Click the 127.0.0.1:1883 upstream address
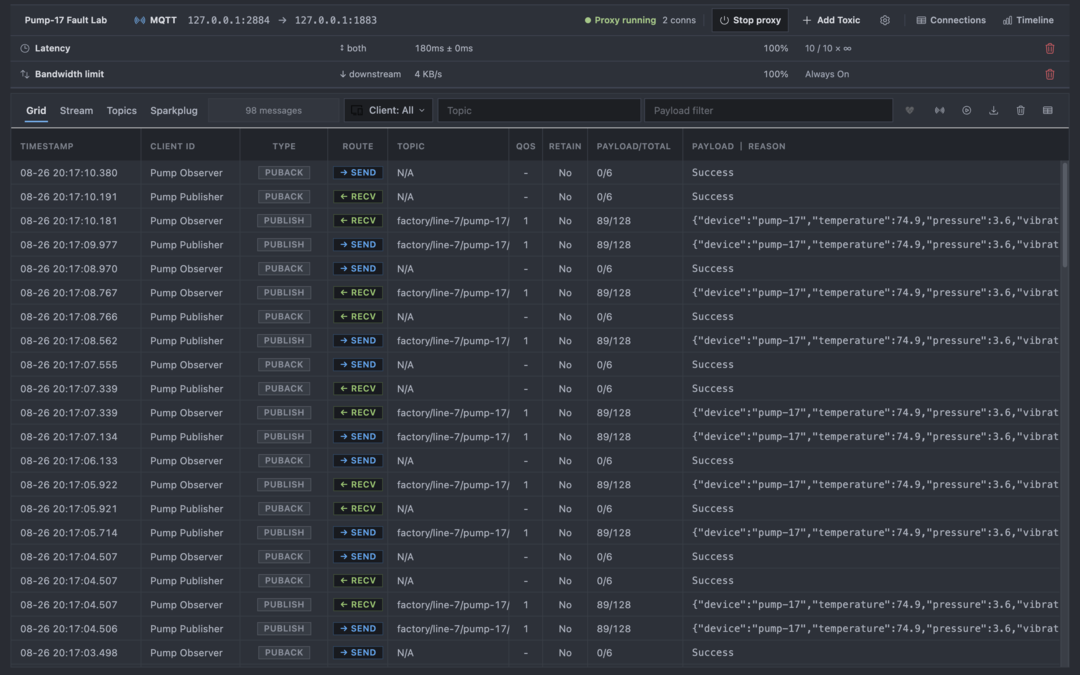Screen dimensions: 1080x675 click(x=335, y=21)
